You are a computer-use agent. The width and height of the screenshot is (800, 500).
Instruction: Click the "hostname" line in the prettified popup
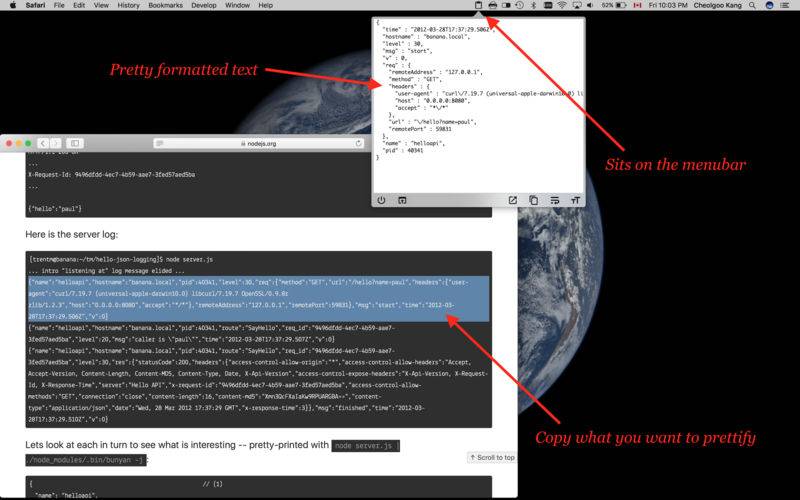pos(426,37)
